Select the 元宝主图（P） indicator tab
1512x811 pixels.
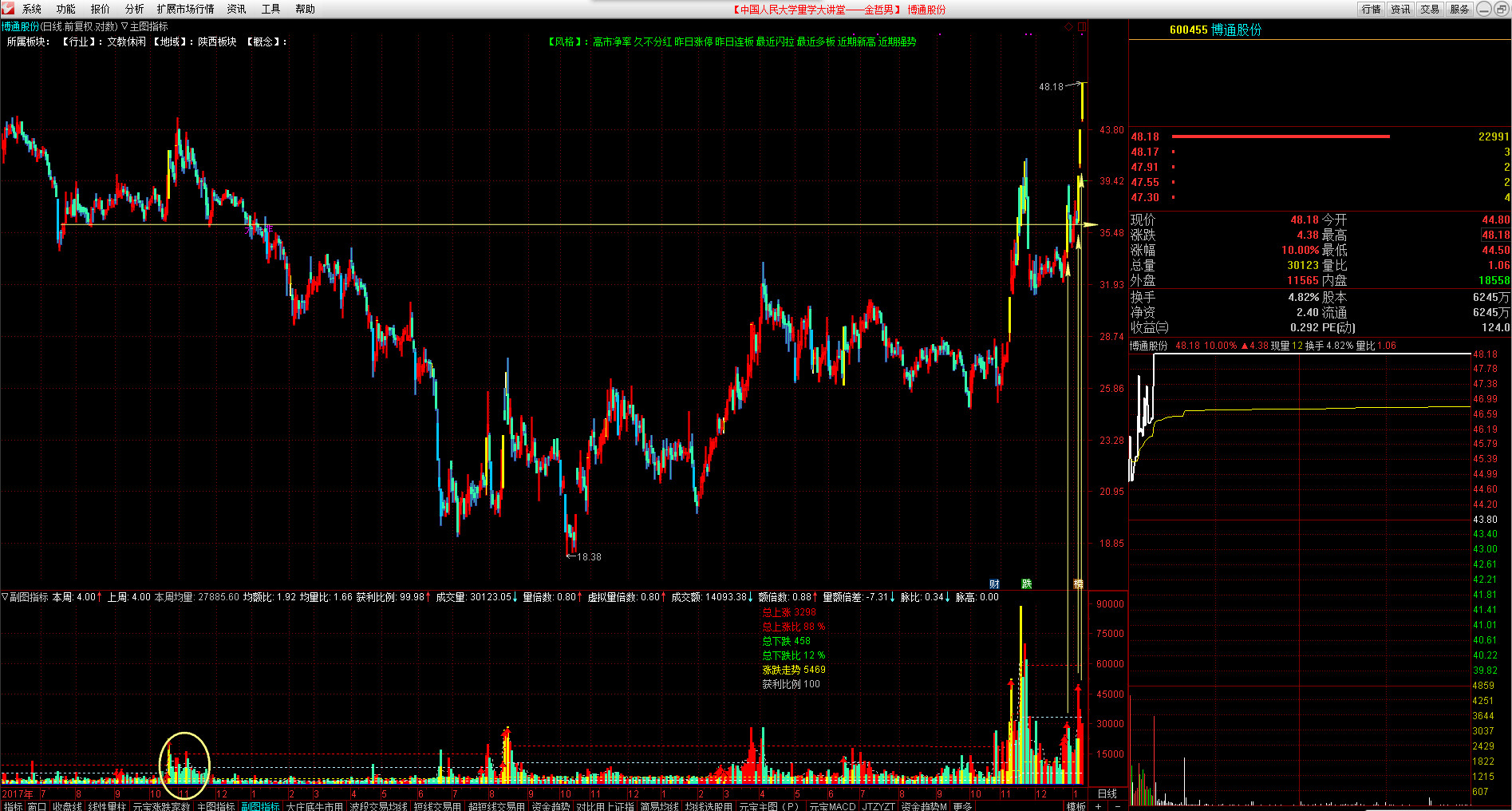point(770,805)
